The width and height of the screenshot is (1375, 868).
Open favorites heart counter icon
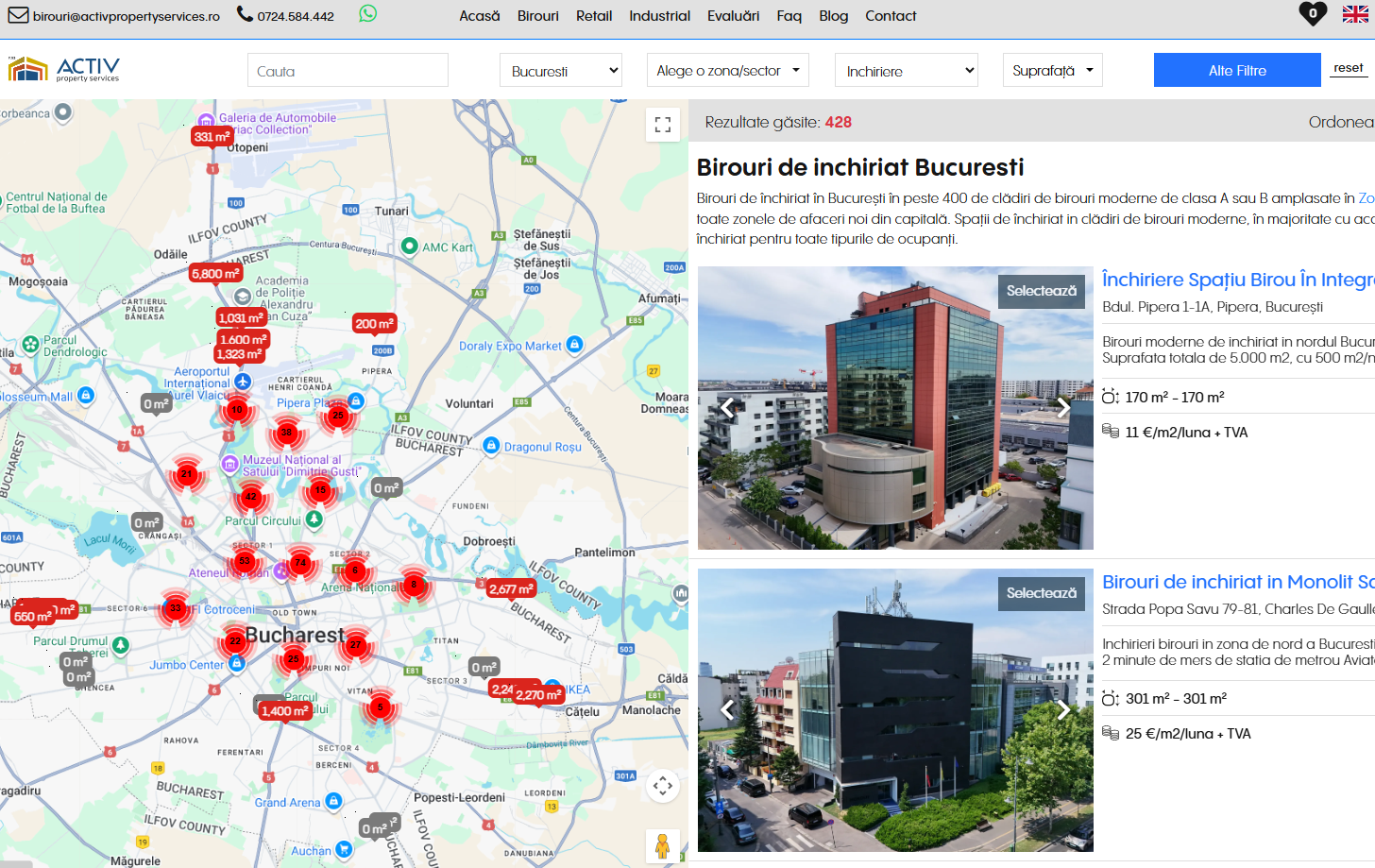point(1312,14)
